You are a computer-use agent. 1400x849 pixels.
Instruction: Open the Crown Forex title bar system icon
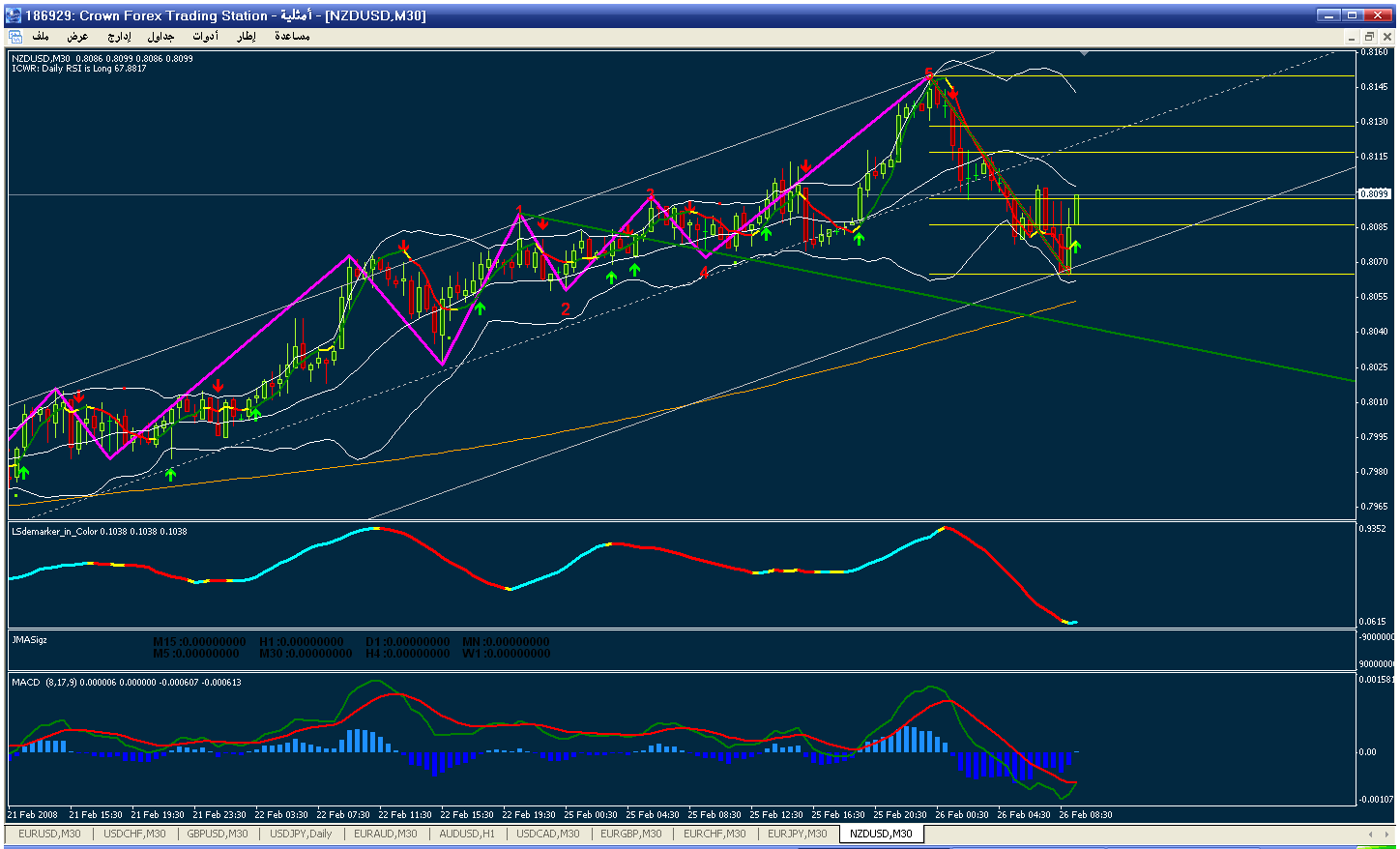14,15
